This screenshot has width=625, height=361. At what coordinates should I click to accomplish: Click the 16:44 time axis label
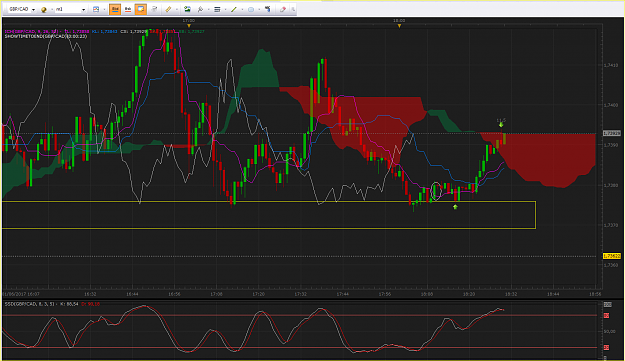pyautogui.click(x=132, y=294)
